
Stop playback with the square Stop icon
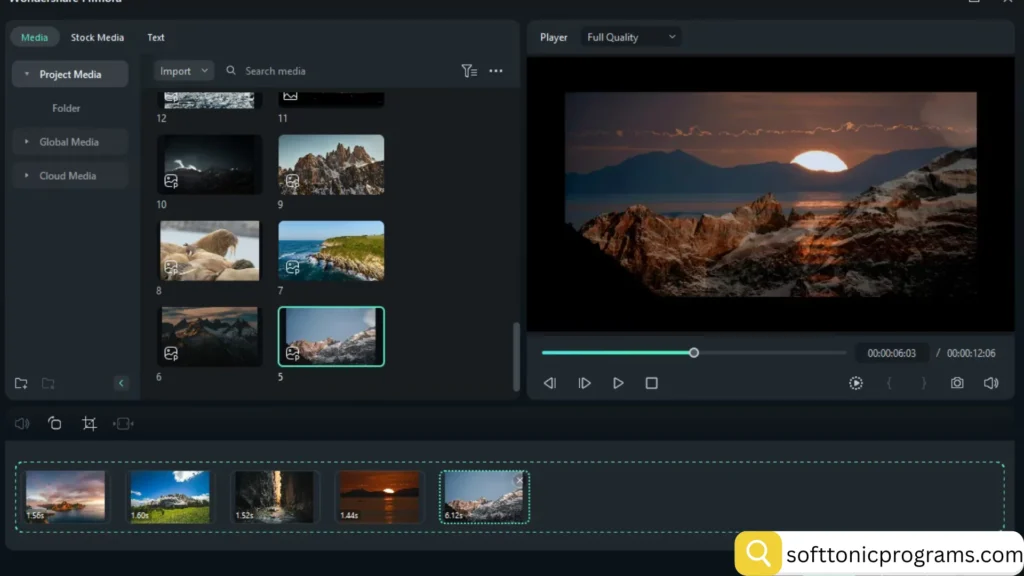click(651, 383)
